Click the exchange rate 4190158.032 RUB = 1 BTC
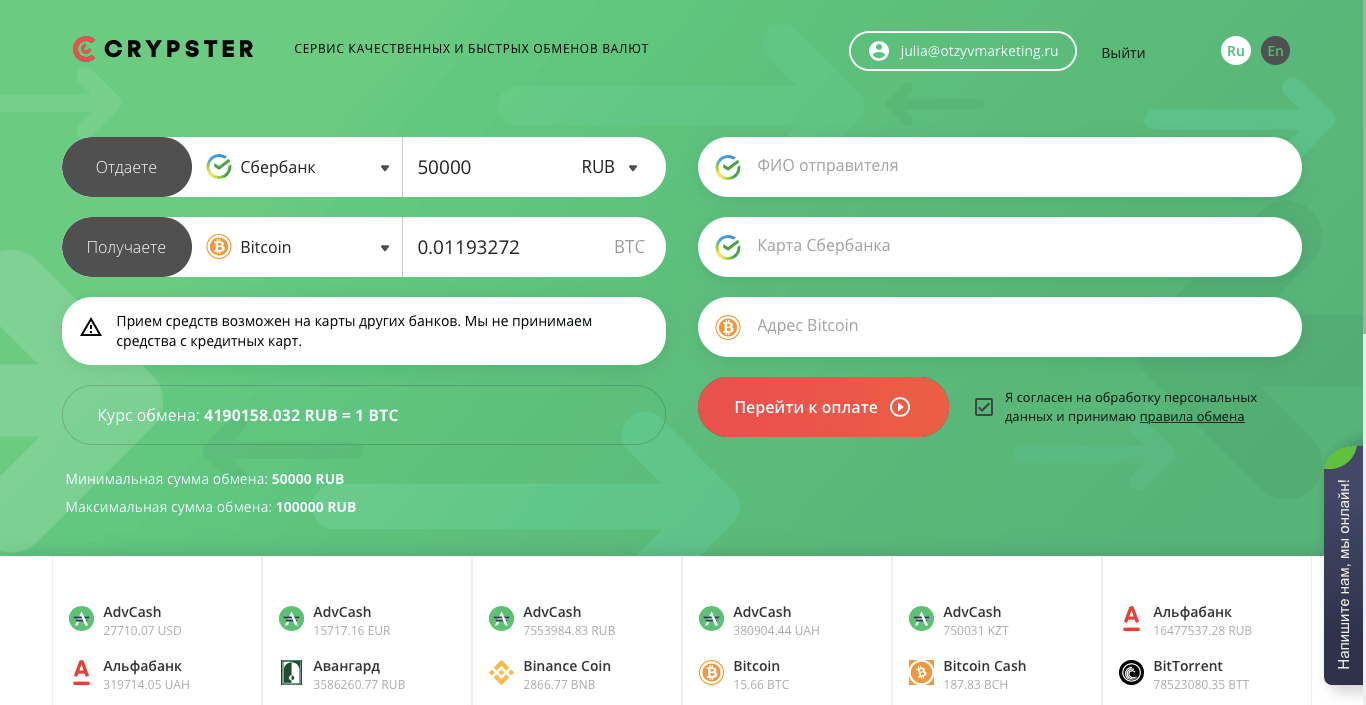Screen dimensions: 1366x705 tap(301, 415)
